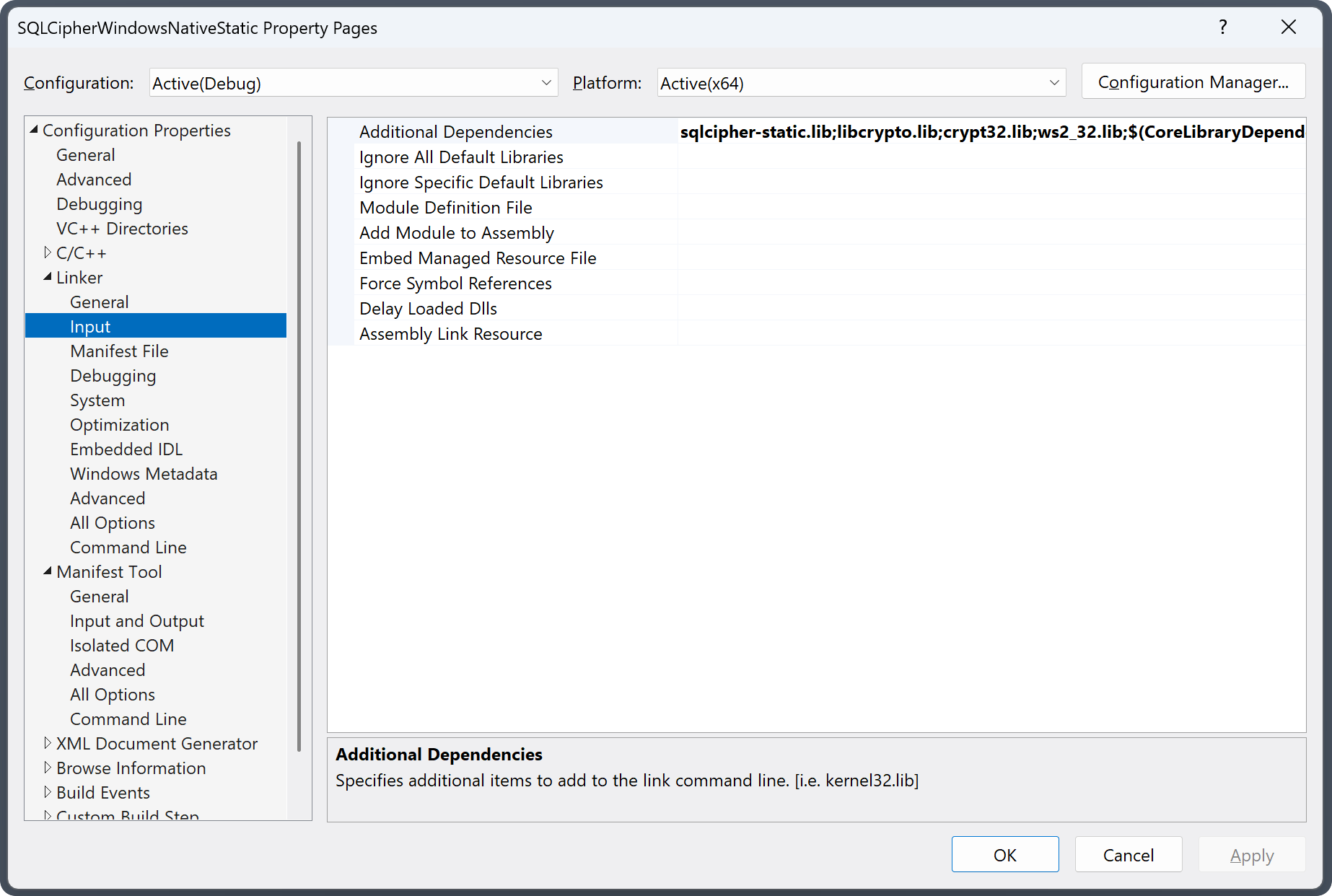Select Advanced under Configuration Properties
Image resolution: width=1332 pixels, height=896 pixels.
click(94, 180)
